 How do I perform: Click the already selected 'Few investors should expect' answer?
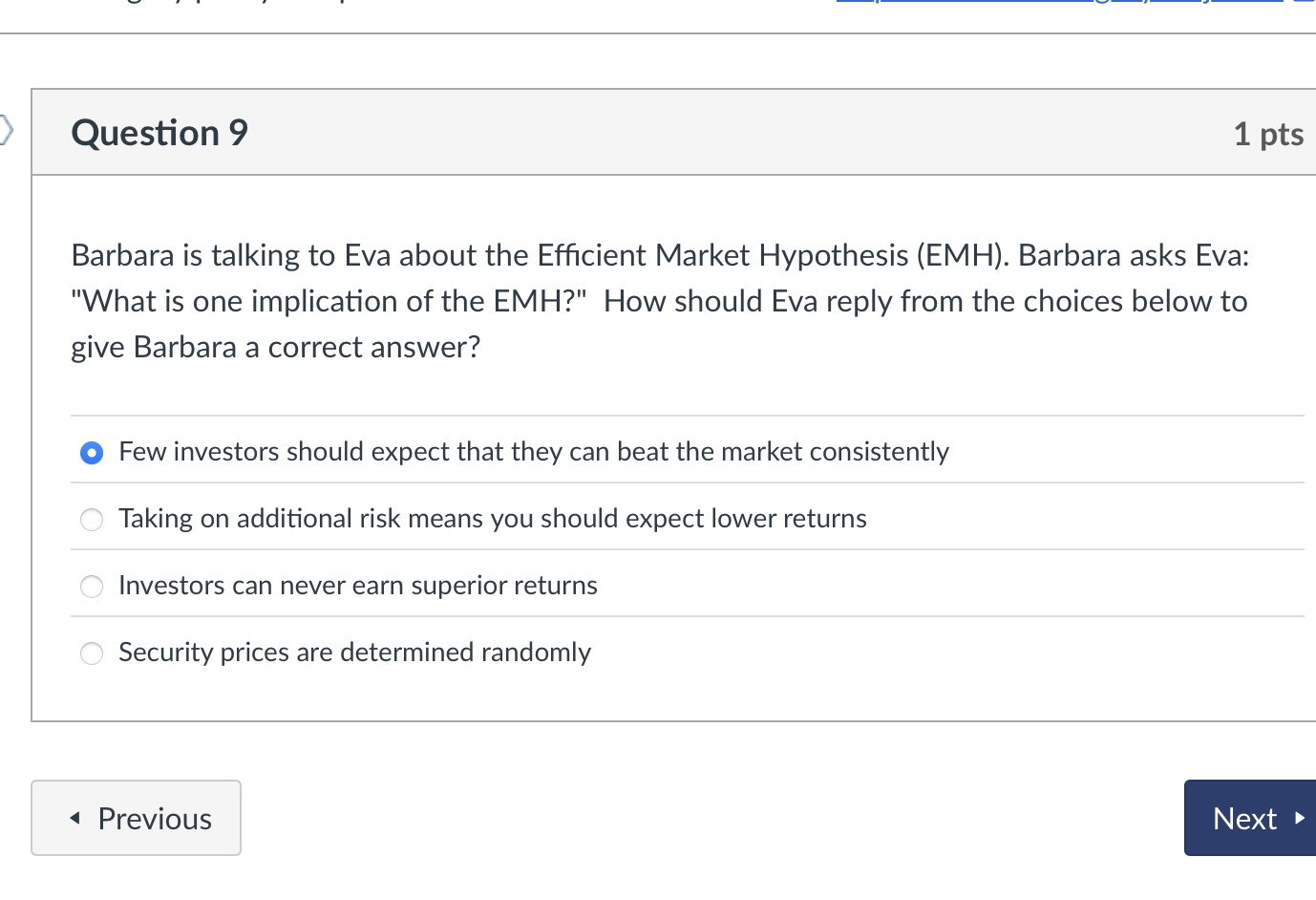(x=91, y=452)
